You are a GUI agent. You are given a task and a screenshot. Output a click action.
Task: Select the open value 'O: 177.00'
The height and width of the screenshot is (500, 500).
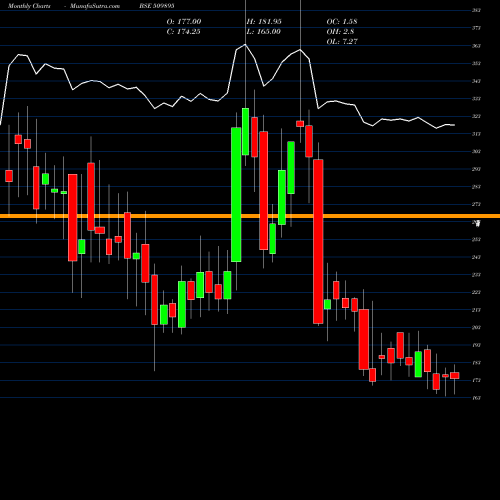point(184,21)
